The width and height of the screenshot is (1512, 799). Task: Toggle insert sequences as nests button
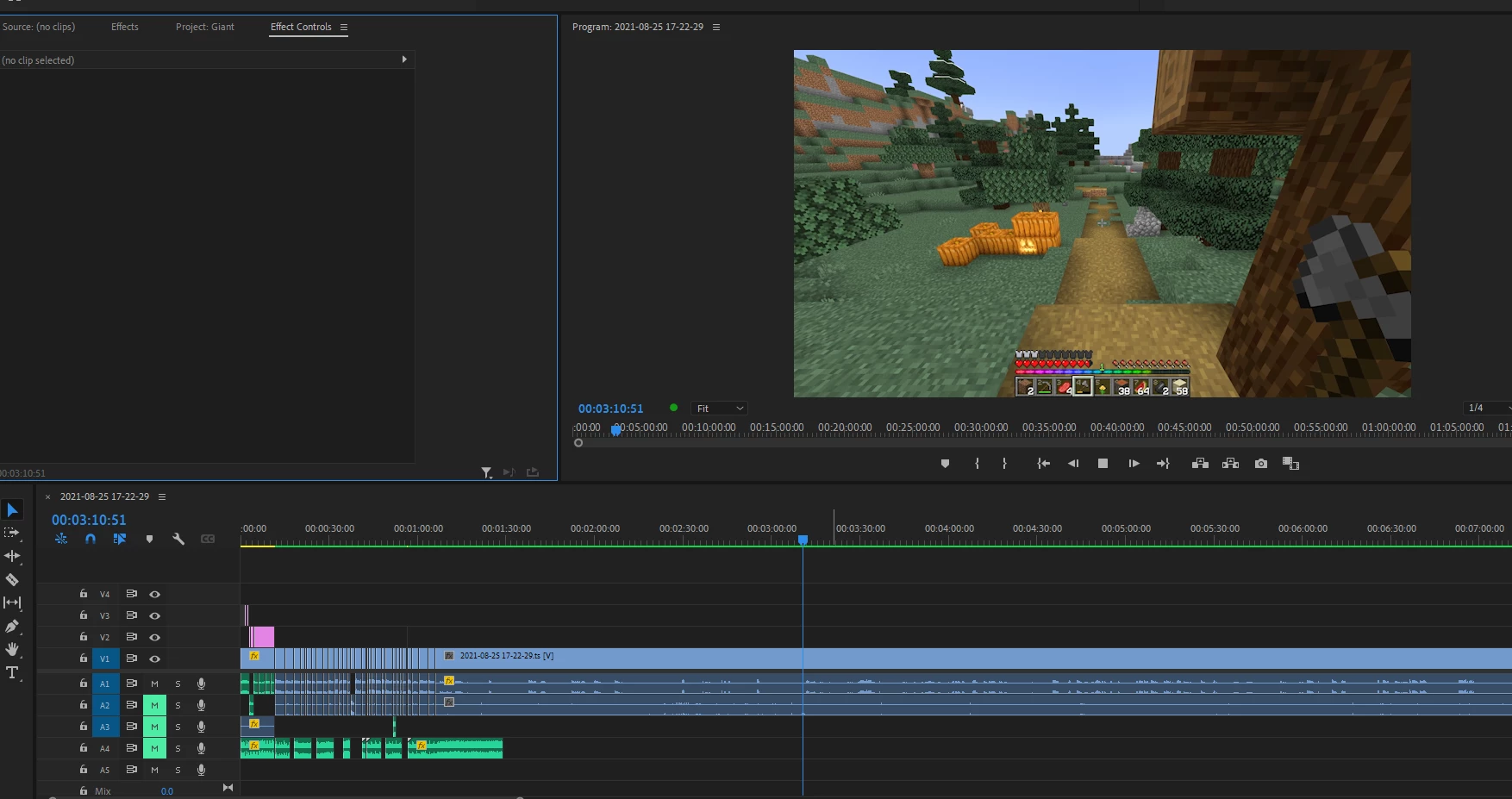click(61, 539)
